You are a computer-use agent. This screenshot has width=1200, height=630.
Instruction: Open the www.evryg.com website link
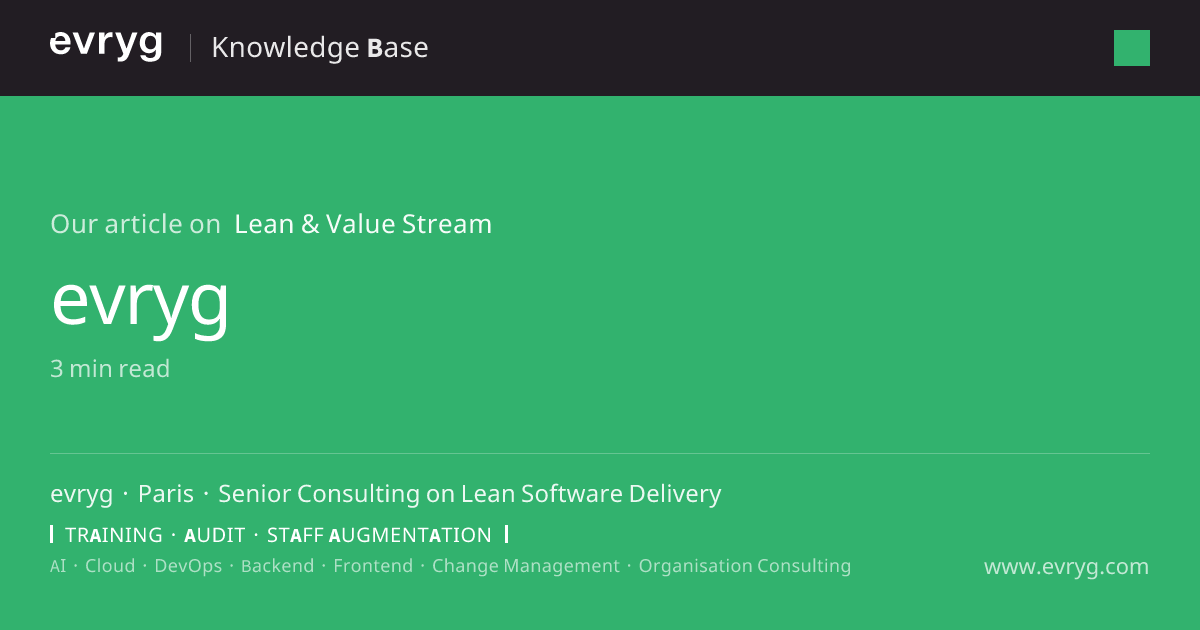click(x=1066, y=567)
